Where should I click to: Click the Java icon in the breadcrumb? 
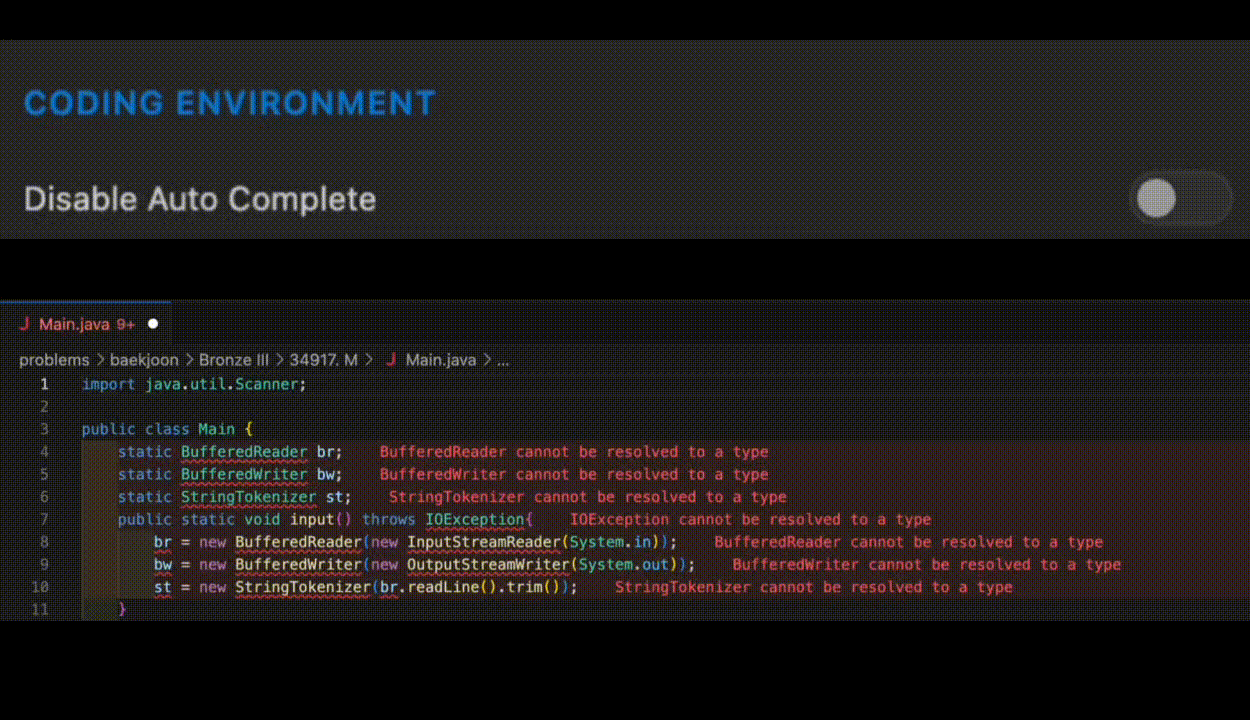pos(391,360)
